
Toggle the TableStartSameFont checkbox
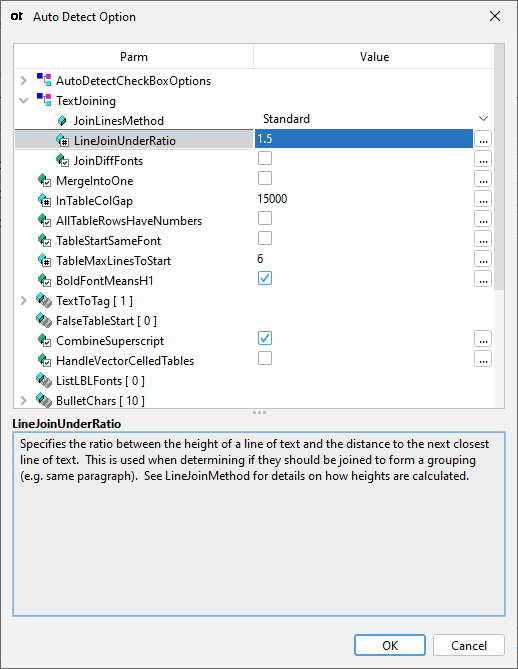point(265,239)
